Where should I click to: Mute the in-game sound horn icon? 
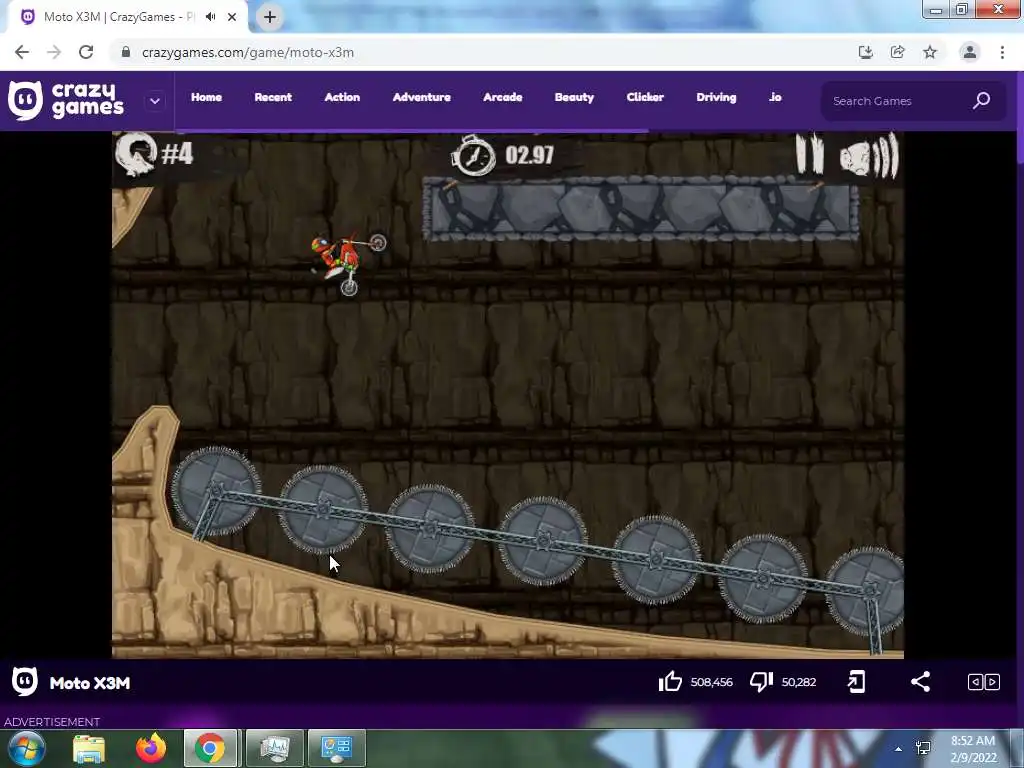[x=869, y=155]
